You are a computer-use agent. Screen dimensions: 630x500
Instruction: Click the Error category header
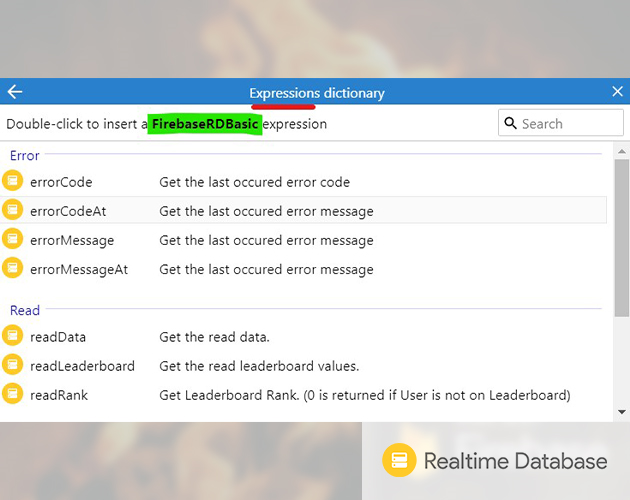(x=25, y=155)
